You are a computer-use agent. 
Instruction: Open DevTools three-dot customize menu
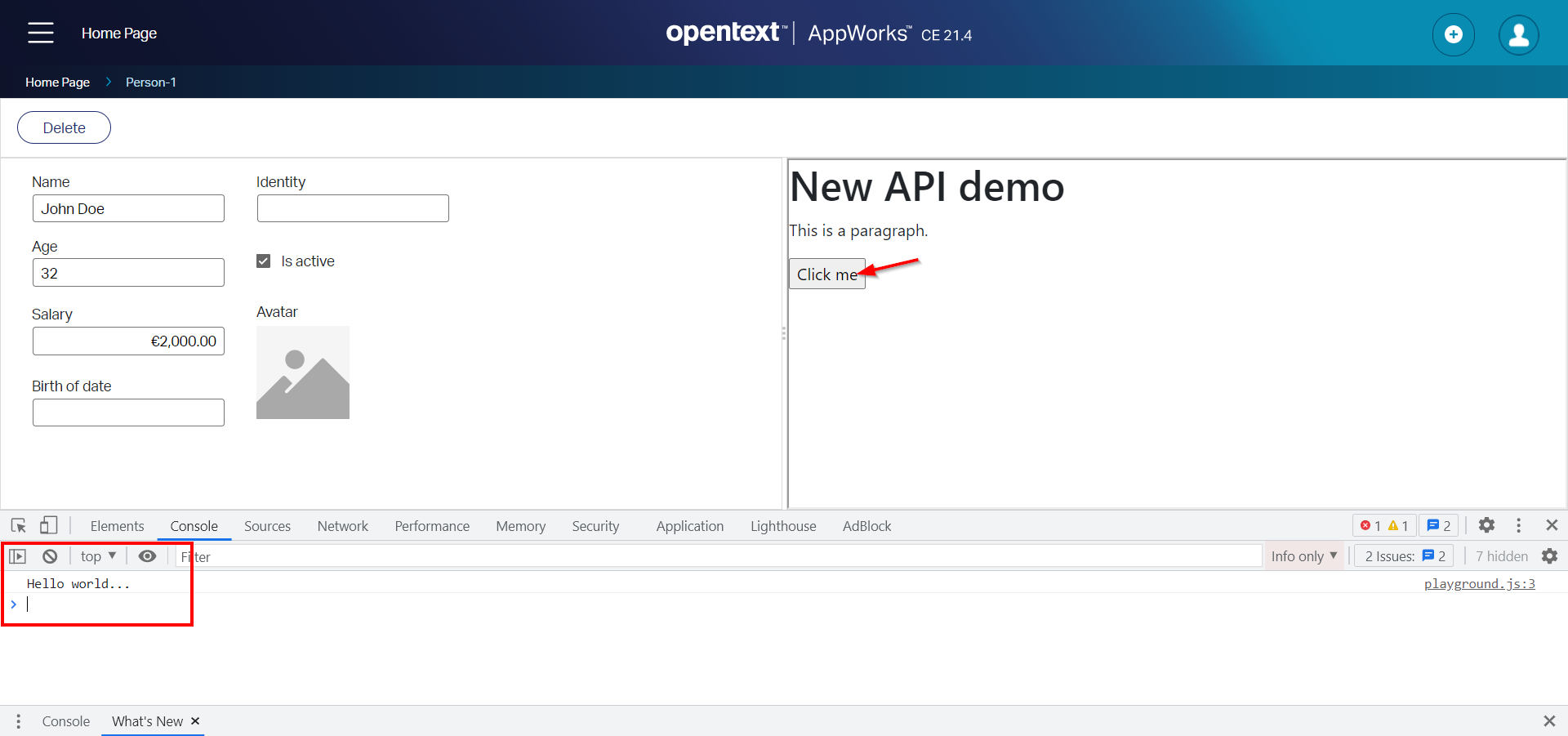(x=1518, y=525)
